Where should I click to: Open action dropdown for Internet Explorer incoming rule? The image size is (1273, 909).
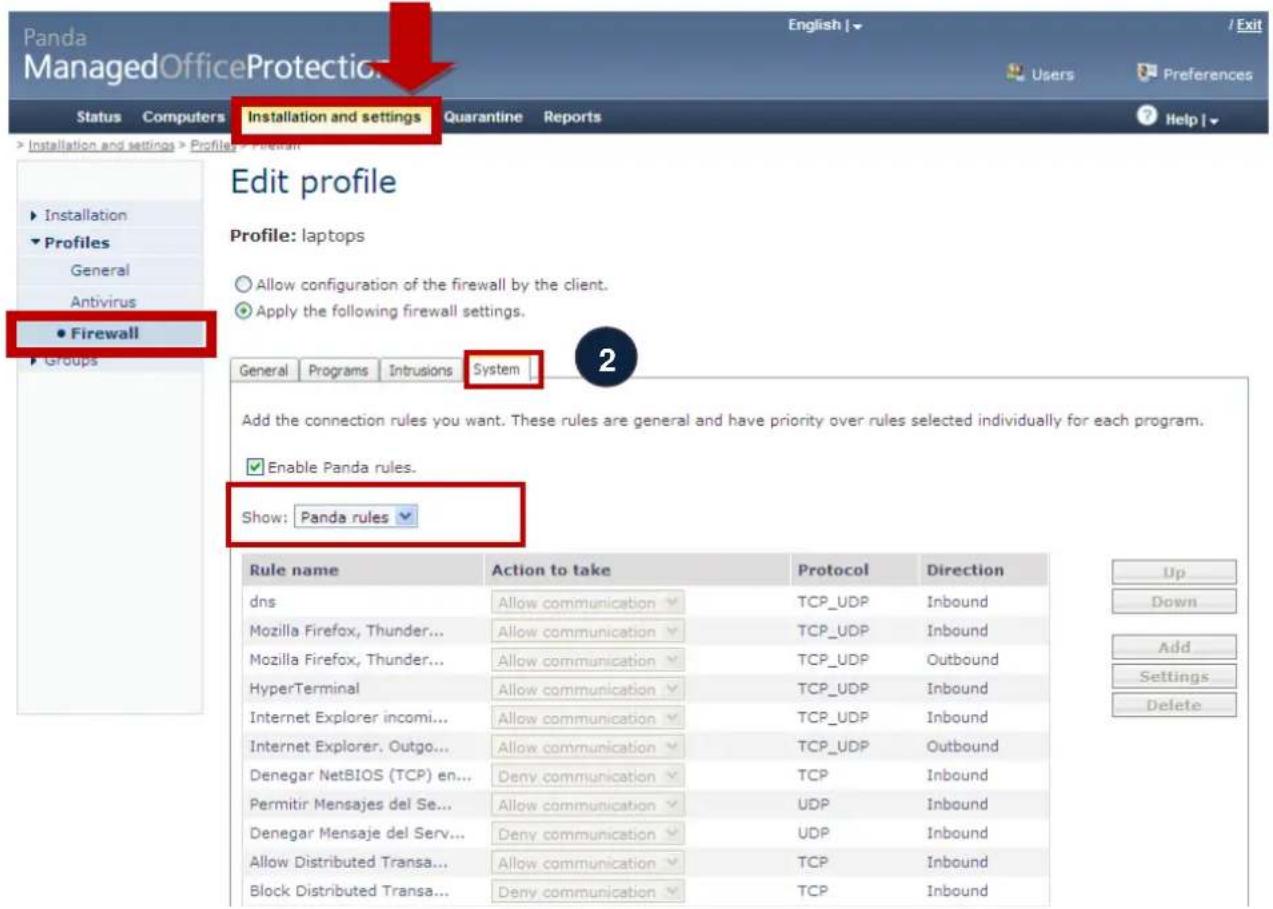point(587,719)
